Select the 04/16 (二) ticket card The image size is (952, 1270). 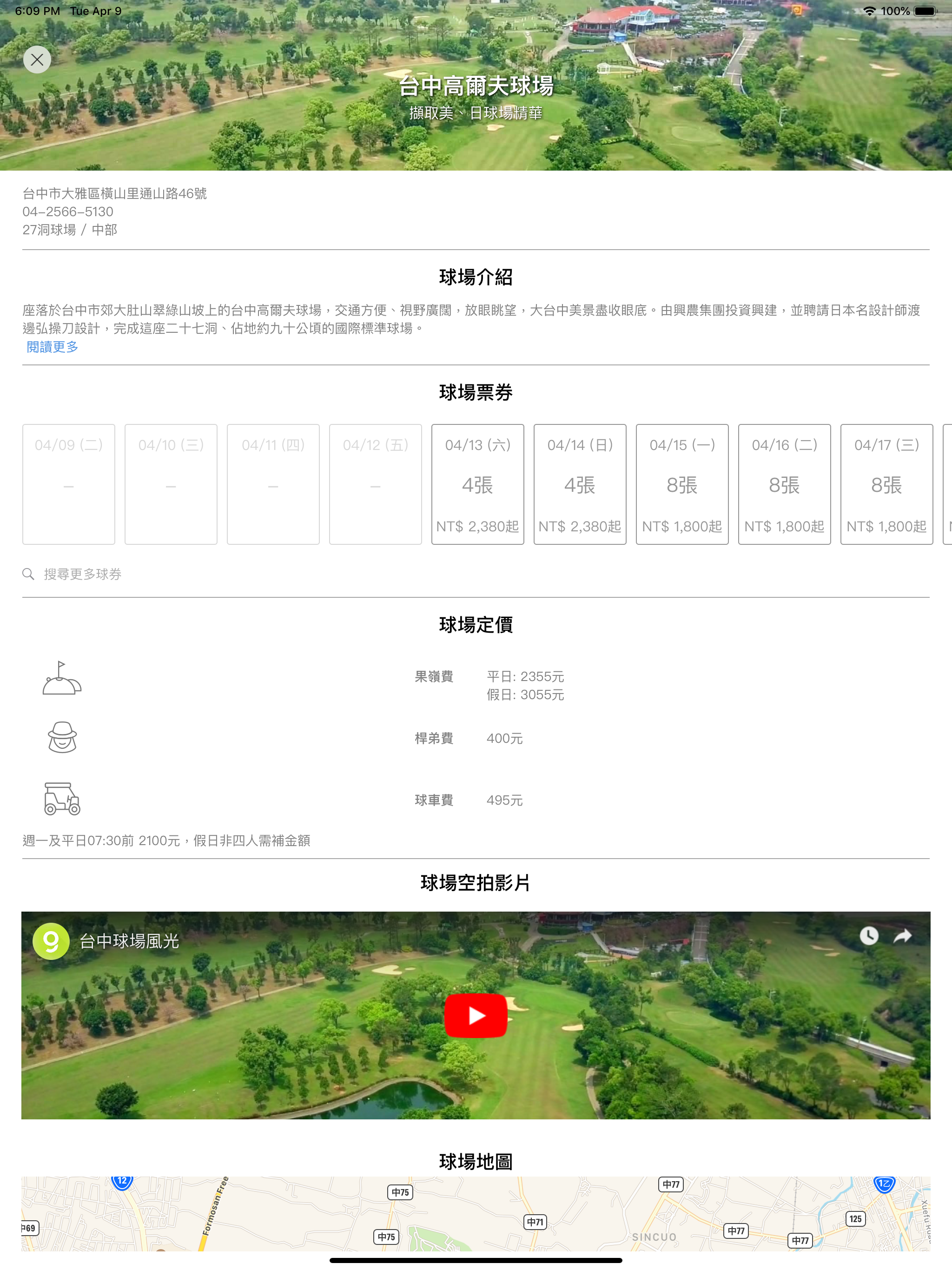(x=784, y=484)
